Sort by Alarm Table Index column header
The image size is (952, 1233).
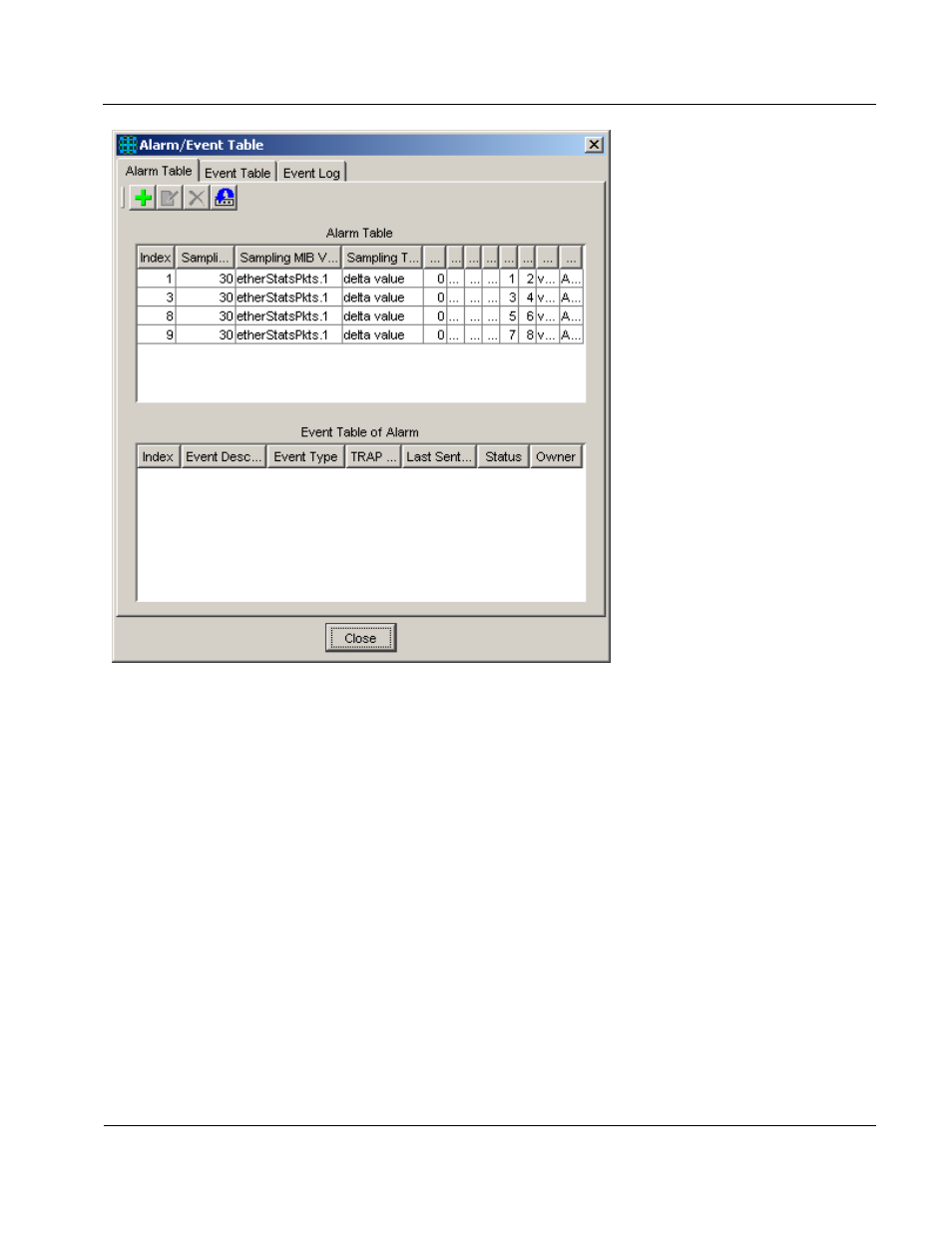coord(156,258)
